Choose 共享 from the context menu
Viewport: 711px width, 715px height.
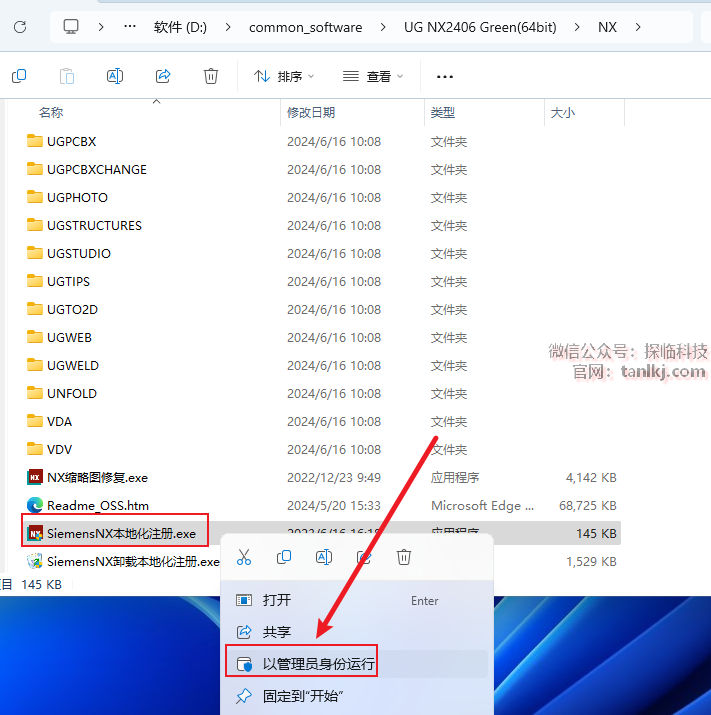tap(357, 632)
